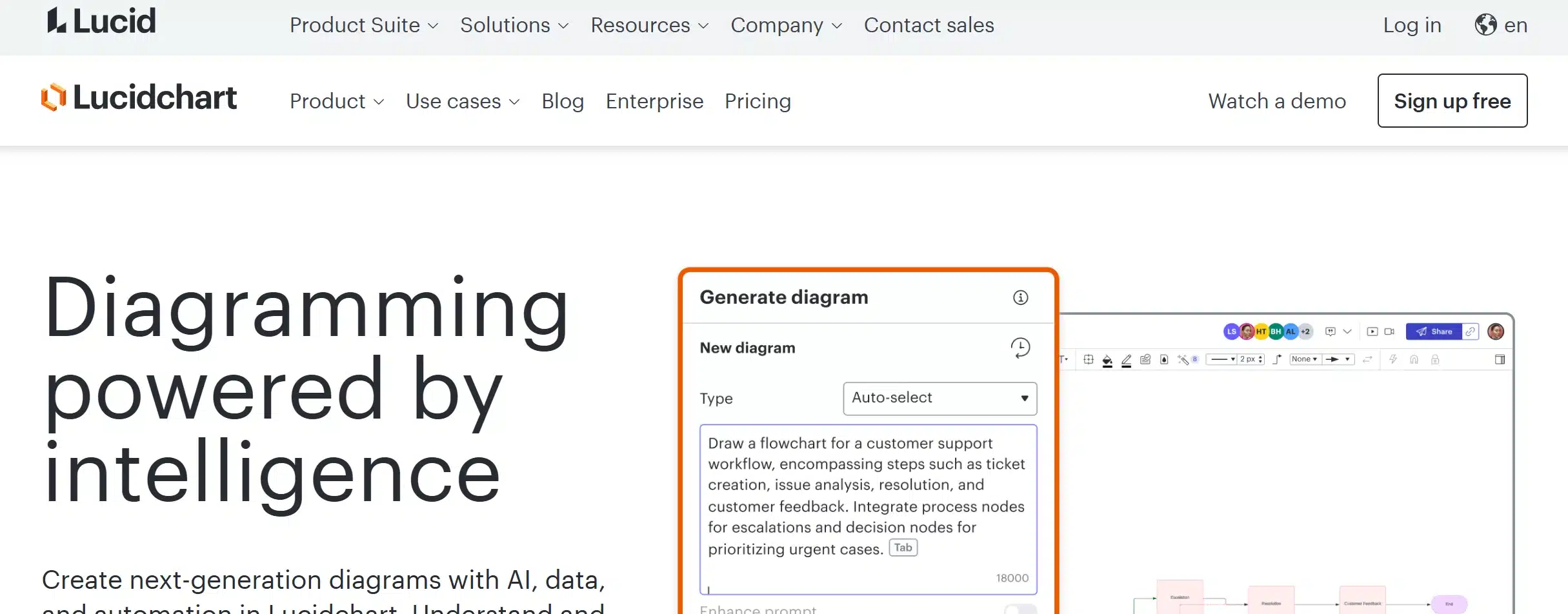The image size is (1568, 614).
Task: Click the opacity droplet icon
Action: [1164, 360]
